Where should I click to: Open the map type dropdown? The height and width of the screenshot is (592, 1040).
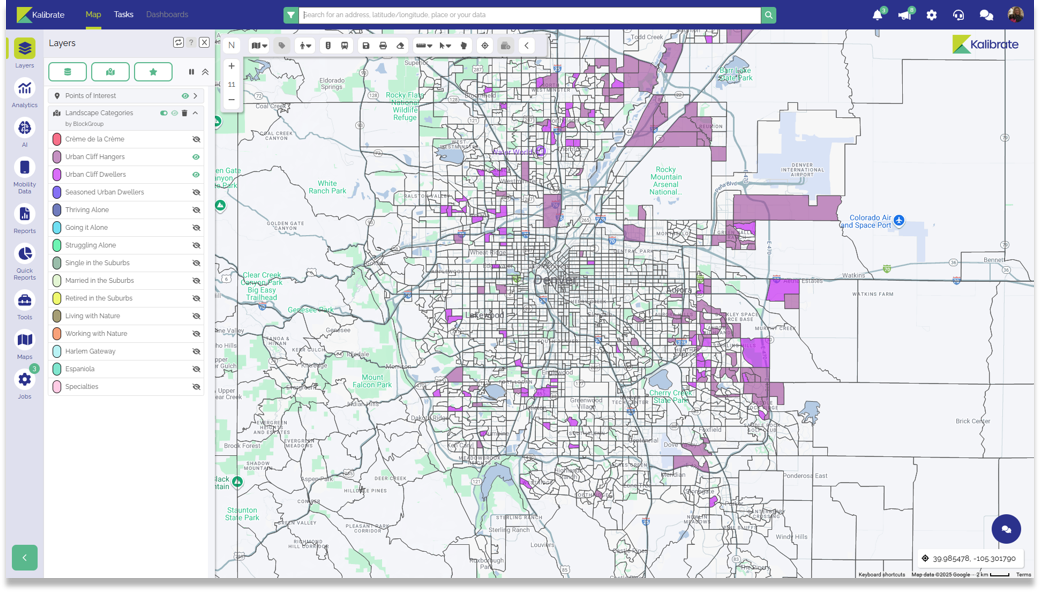pos(259,46)
